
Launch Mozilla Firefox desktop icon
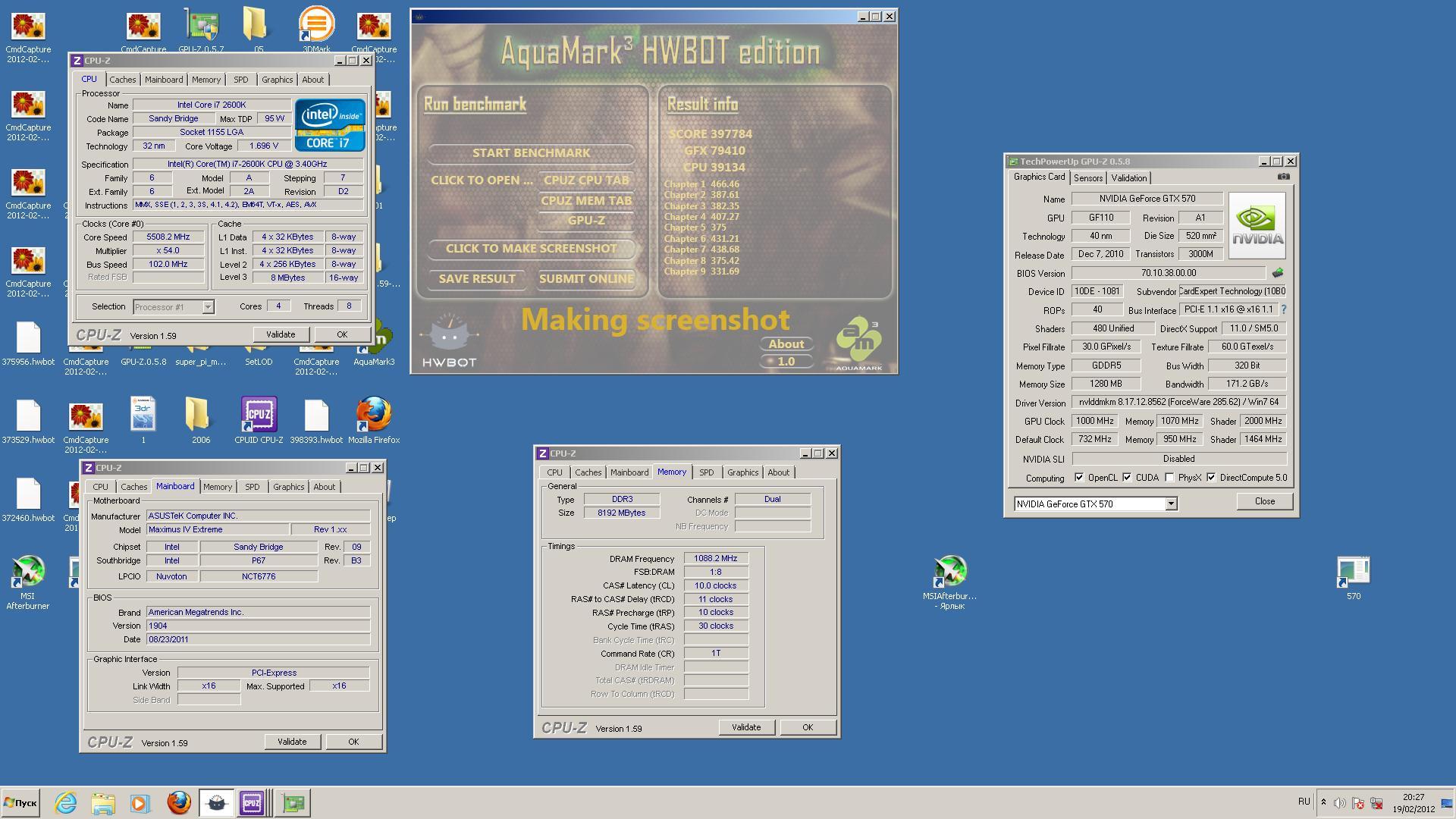coord(374,420)
